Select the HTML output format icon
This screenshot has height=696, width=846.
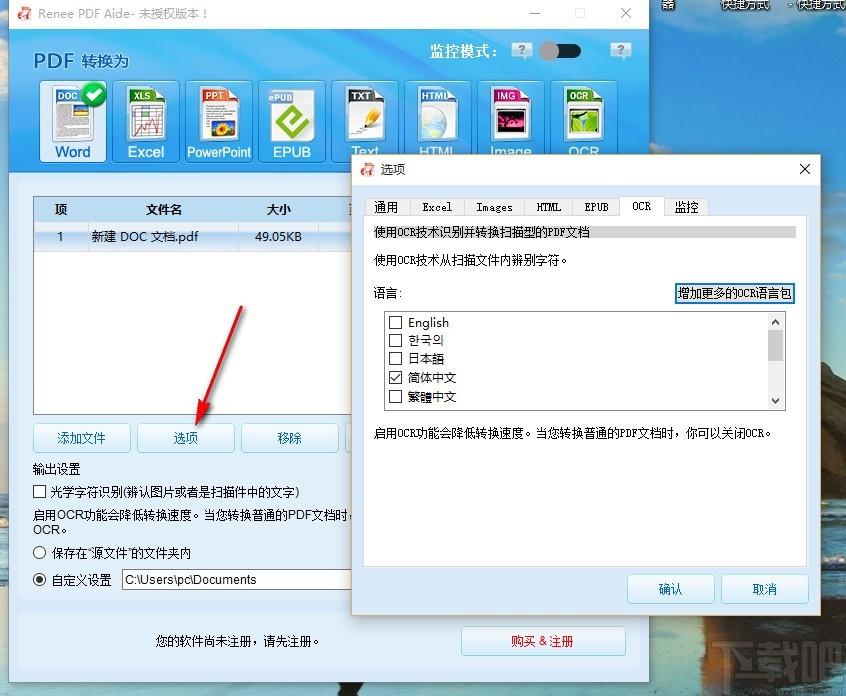pos(438,119)
